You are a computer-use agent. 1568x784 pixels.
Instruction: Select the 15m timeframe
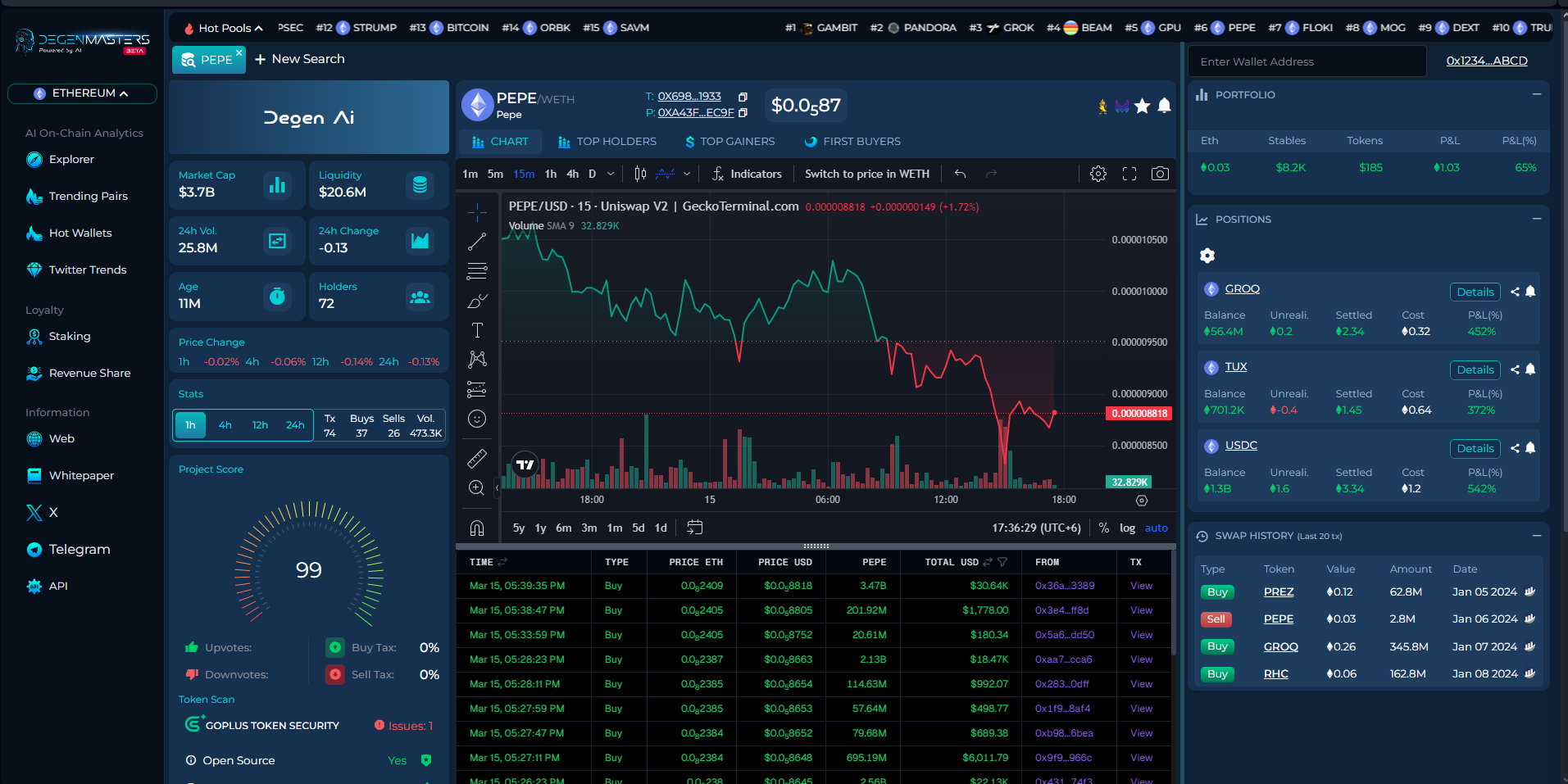pyautogui.click(x=524, y=174)
